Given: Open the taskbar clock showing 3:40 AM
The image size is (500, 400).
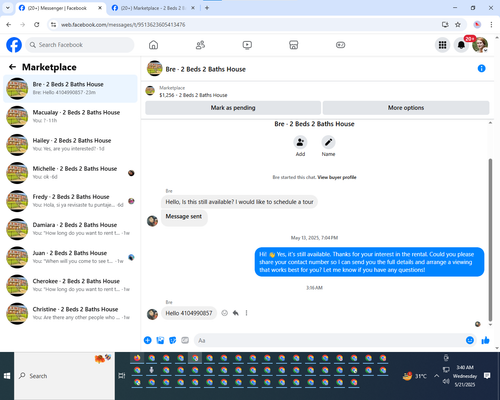Looking at the screenshot, I should pos(465,376).
